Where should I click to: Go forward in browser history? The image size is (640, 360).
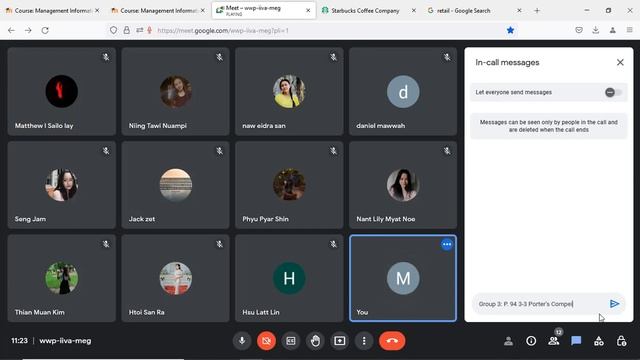click(x=28, y=30)
